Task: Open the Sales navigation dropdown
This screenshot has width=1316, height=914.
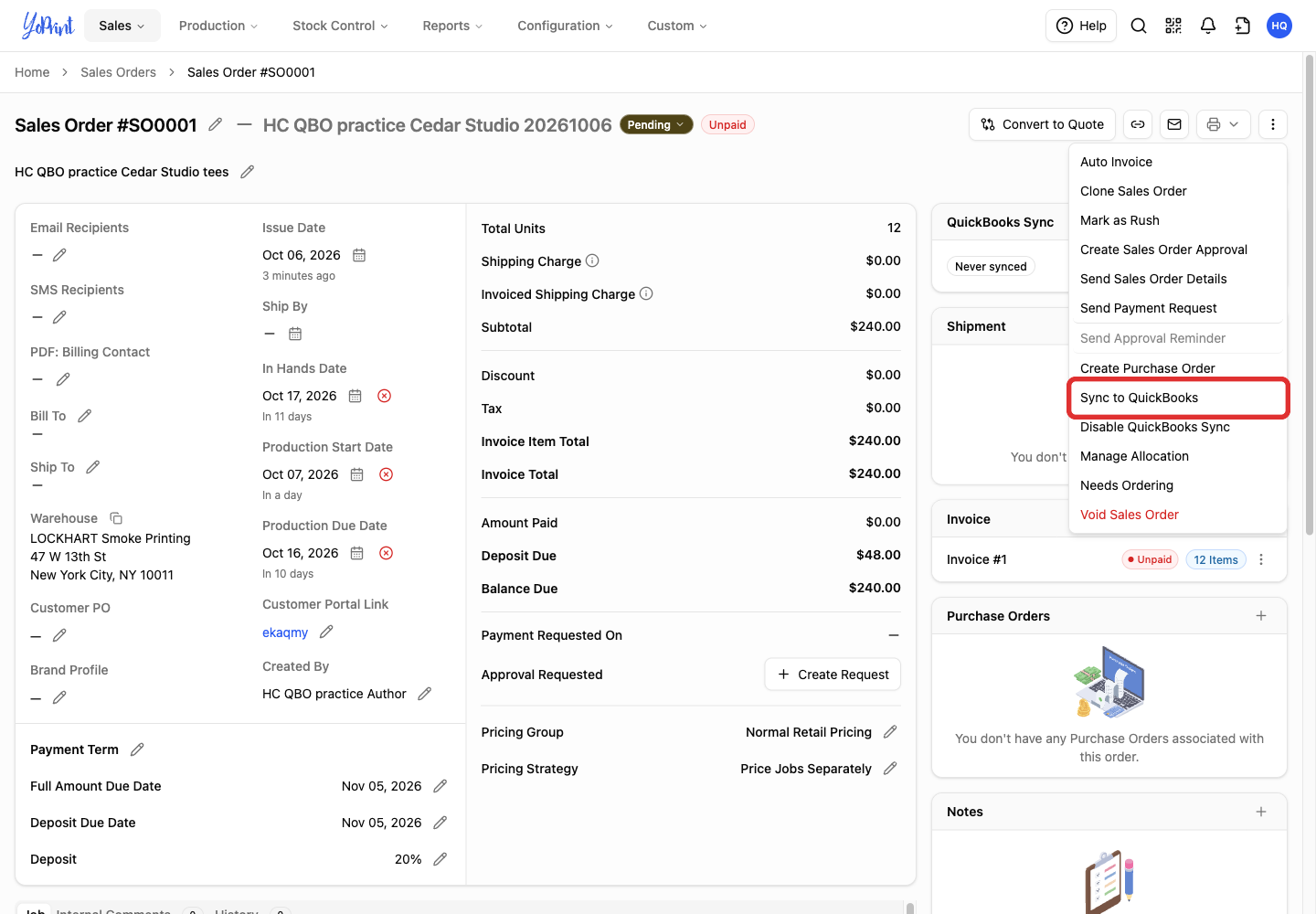Action: [x=122, y=26]
